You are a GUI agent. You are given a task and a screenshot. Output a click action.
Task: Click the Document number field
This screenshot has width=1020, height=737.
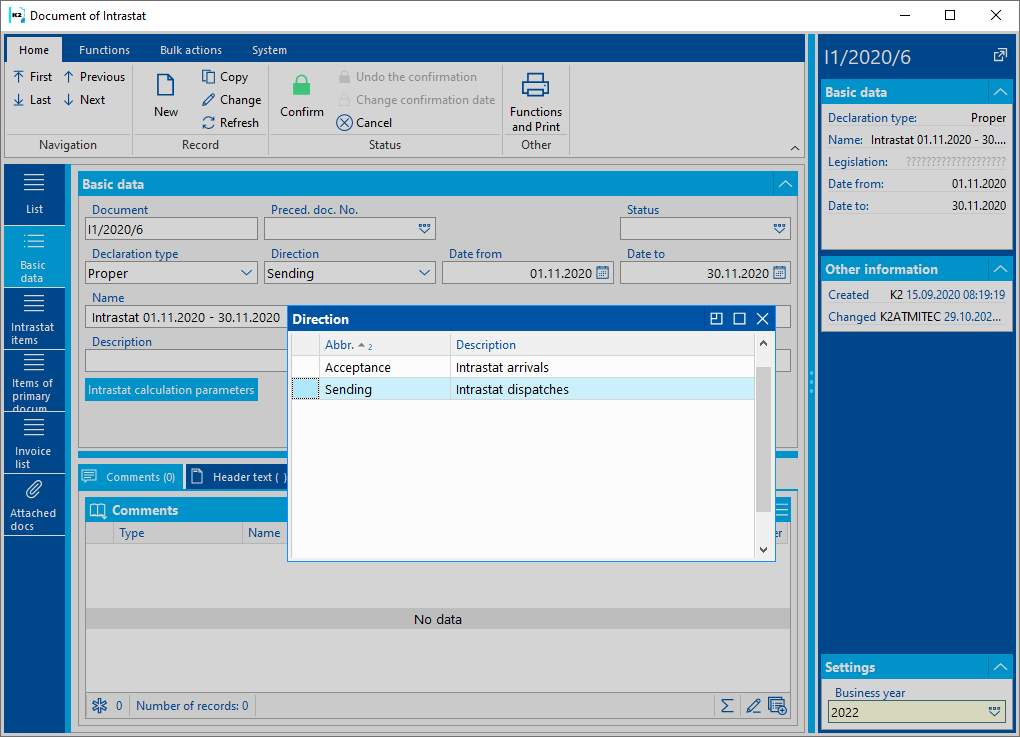(172, 229)
